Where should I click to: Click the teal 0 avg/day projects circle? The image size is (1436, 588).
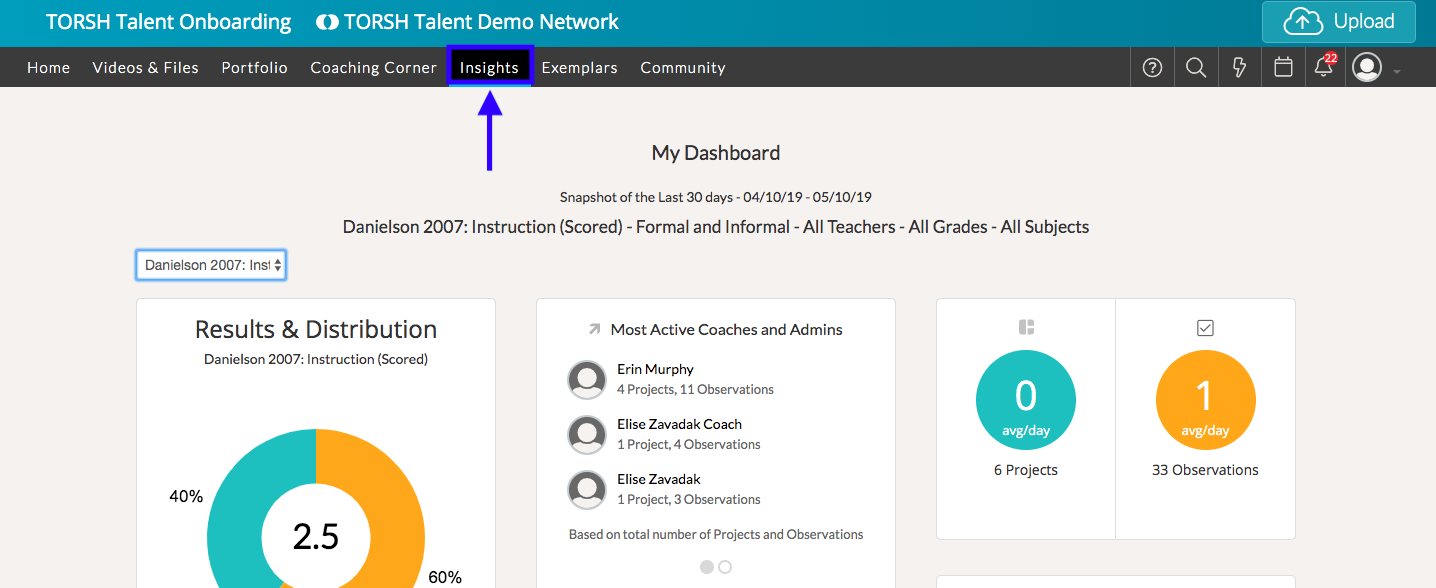pyautogui.click(x=1025, y=401)
